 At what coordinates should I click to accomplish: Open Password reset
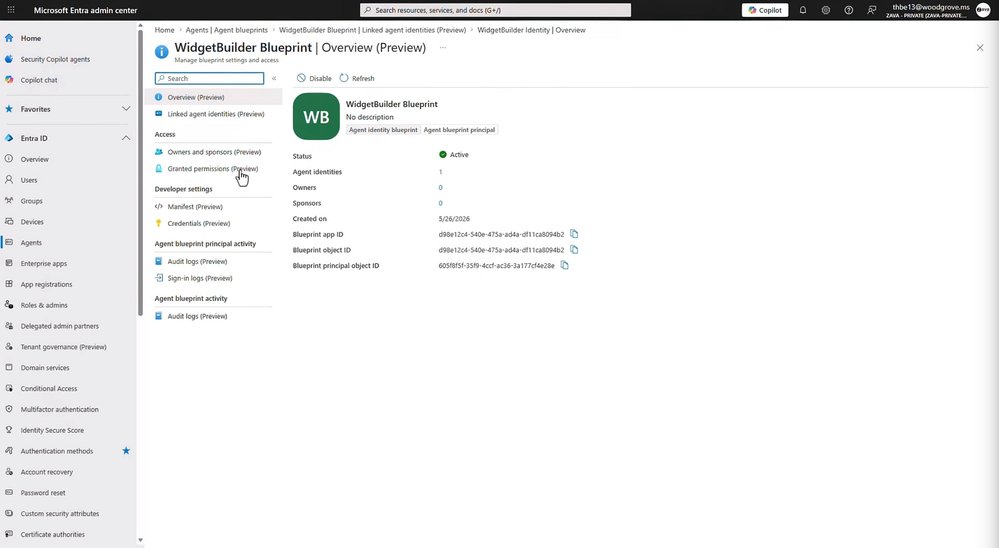pos(43,493)
